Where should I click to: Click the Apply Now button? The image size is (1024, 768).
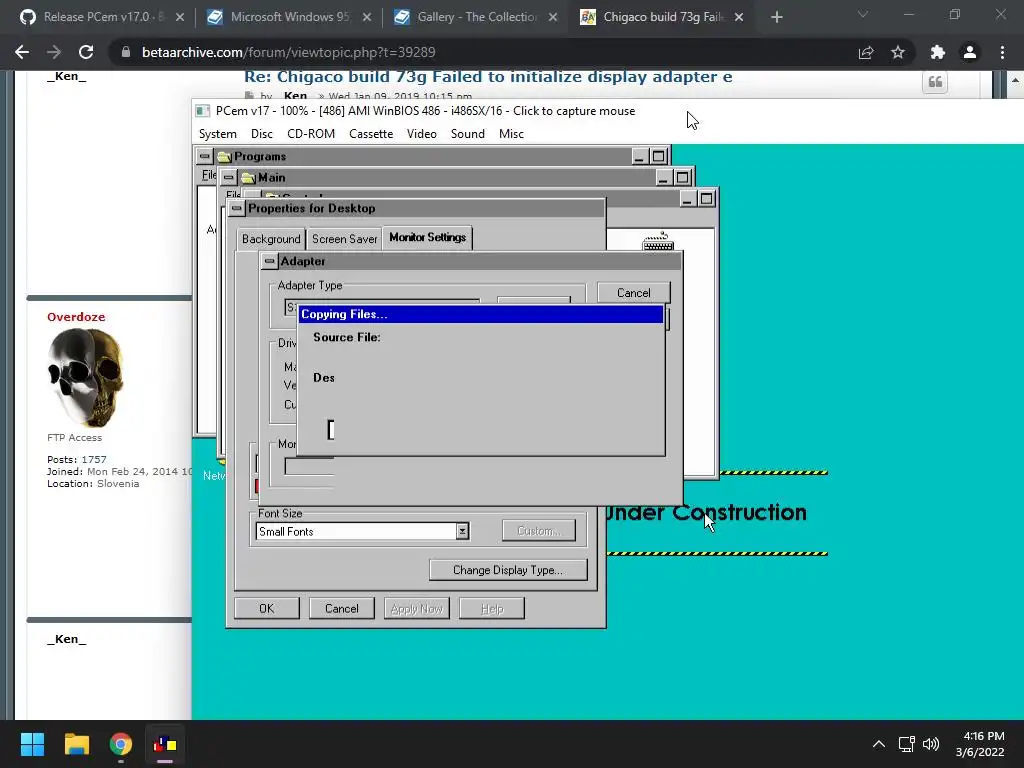coord(417,609)
